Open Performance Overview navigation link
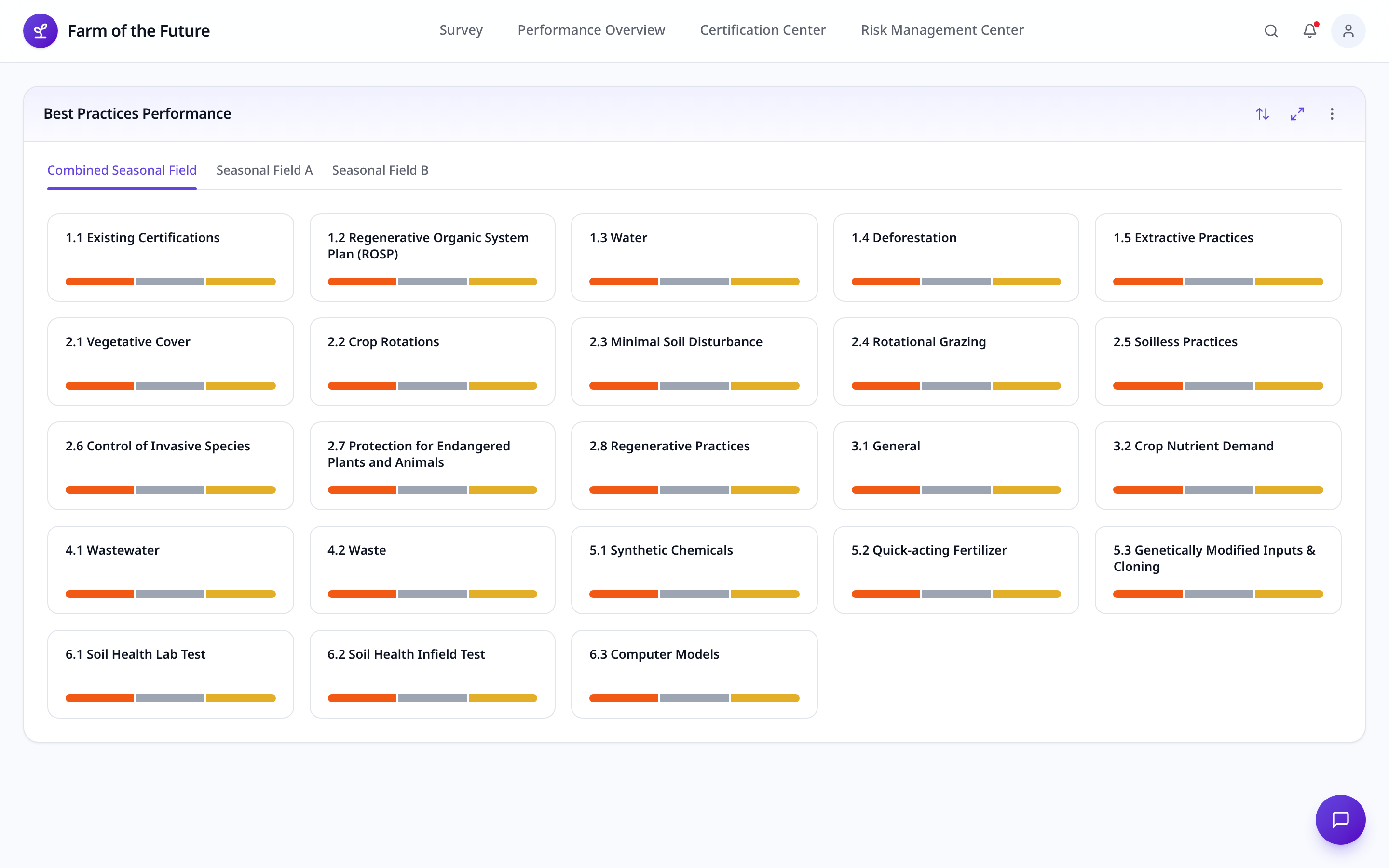This screenshot has height=868, width=1389. click(x=591, y=30)
